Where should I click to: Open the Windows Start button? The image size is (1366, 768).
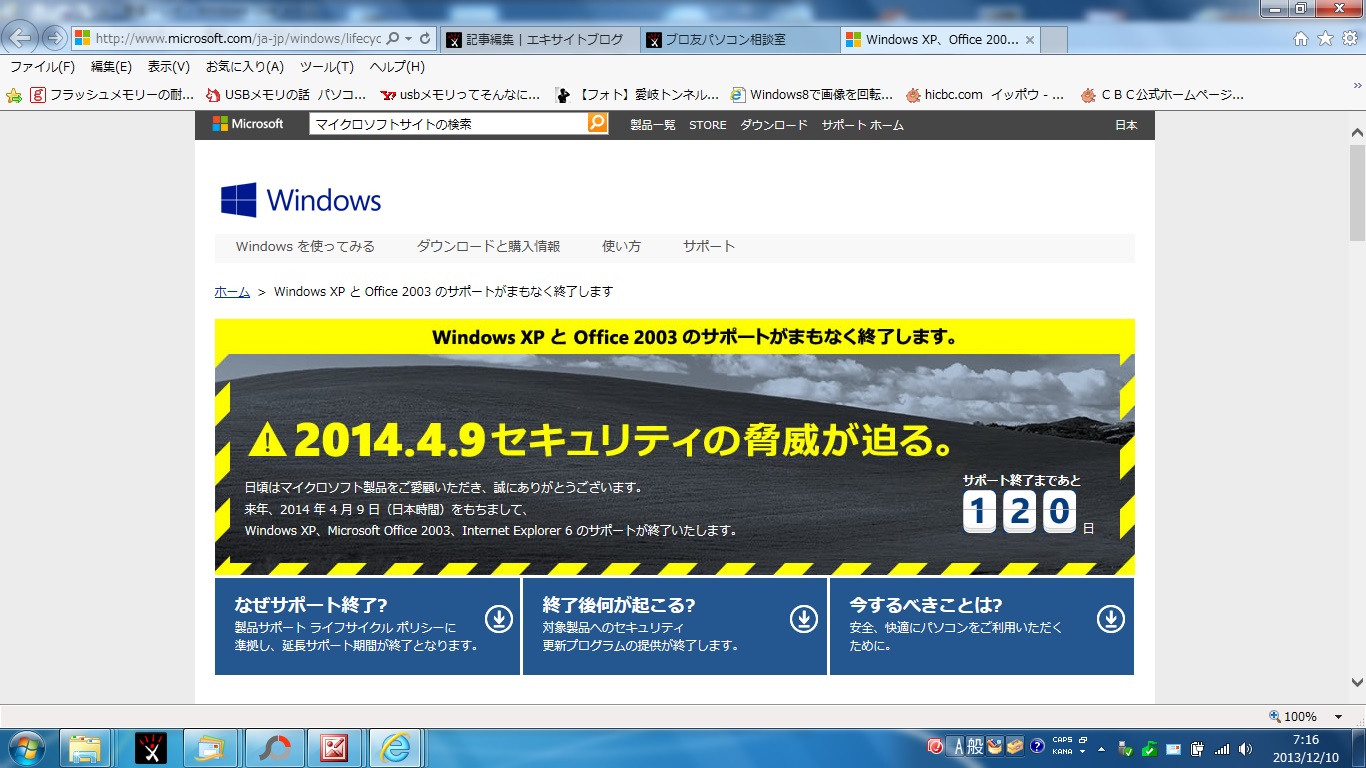[x=25, y=748]
